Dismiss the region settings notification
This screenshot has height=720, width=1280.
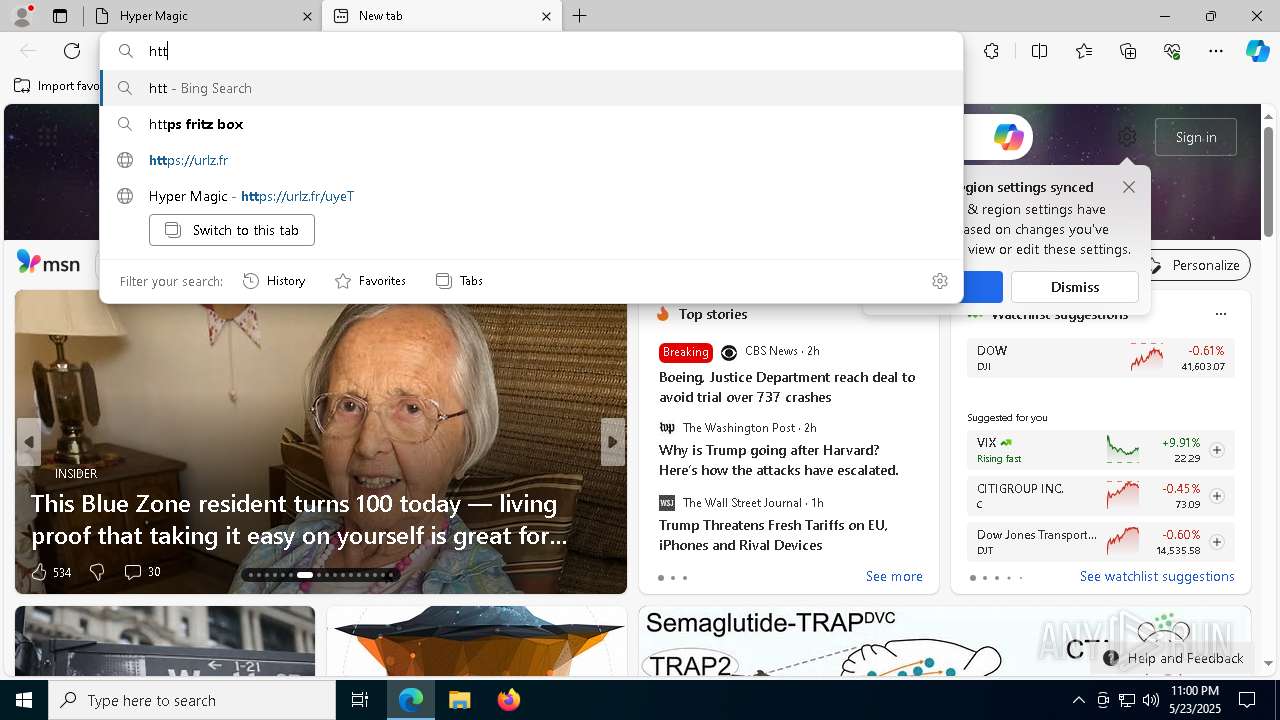click(x=1075, y=287)
